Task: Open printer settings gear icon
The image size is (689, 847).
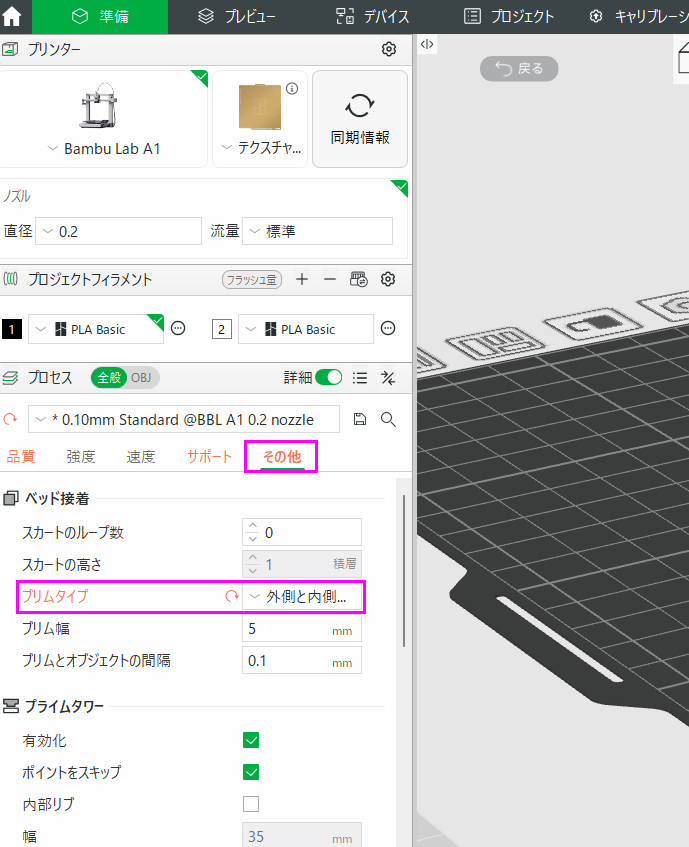Action: (389, 49)
